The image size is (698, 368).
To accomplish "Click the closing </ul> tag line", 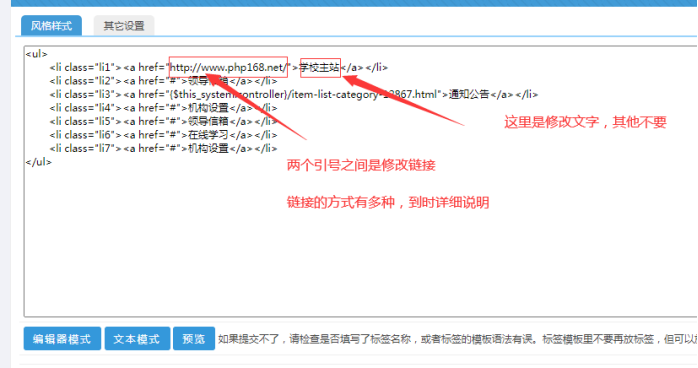I will pos(39,162).
